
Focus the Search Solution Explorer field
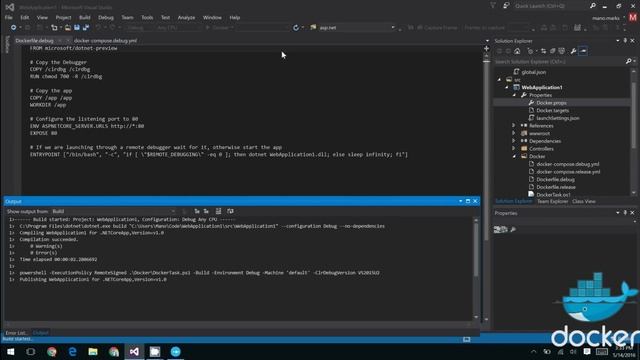coord(559,62)
